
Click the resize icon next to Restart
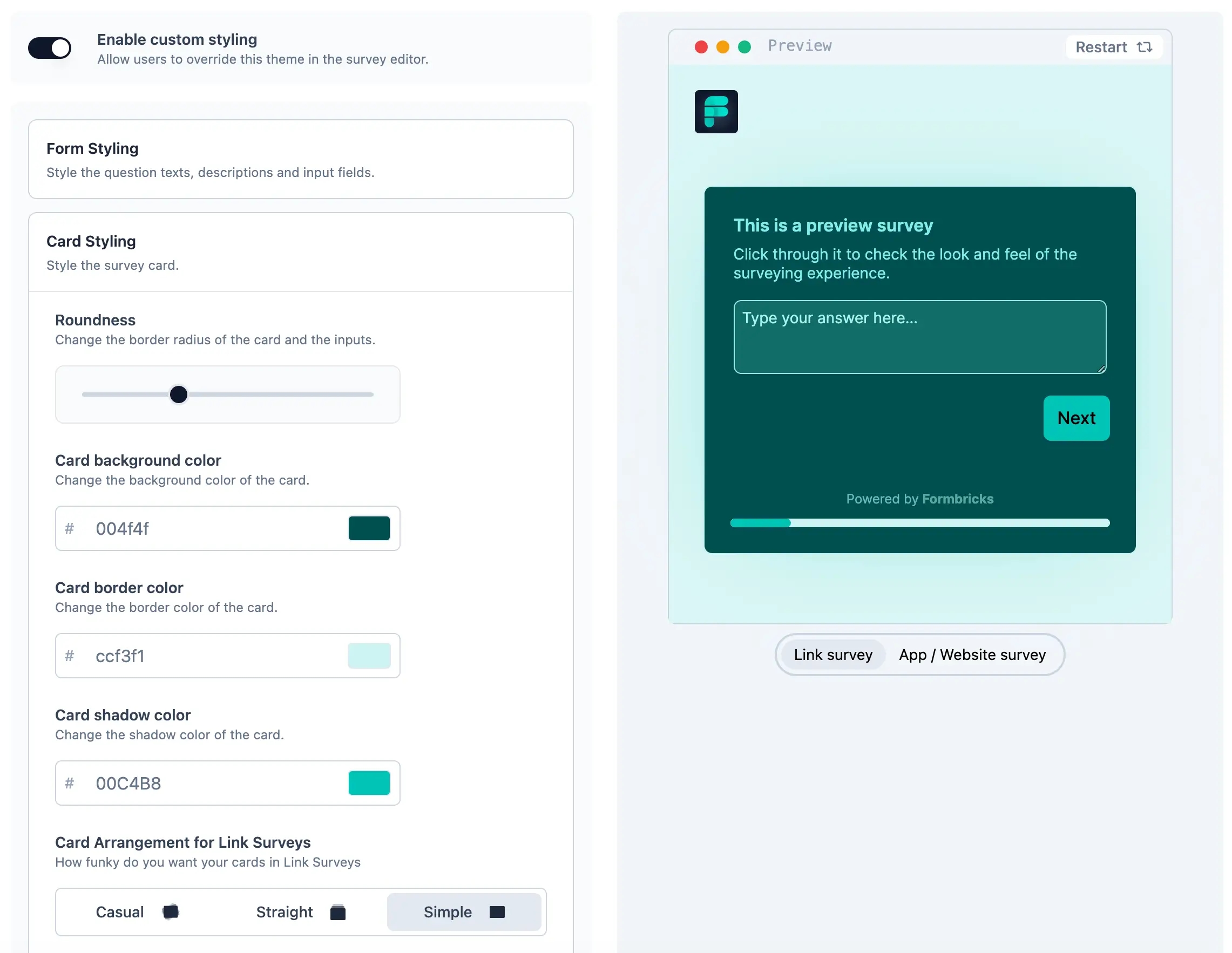click(x=1145, y=46)
